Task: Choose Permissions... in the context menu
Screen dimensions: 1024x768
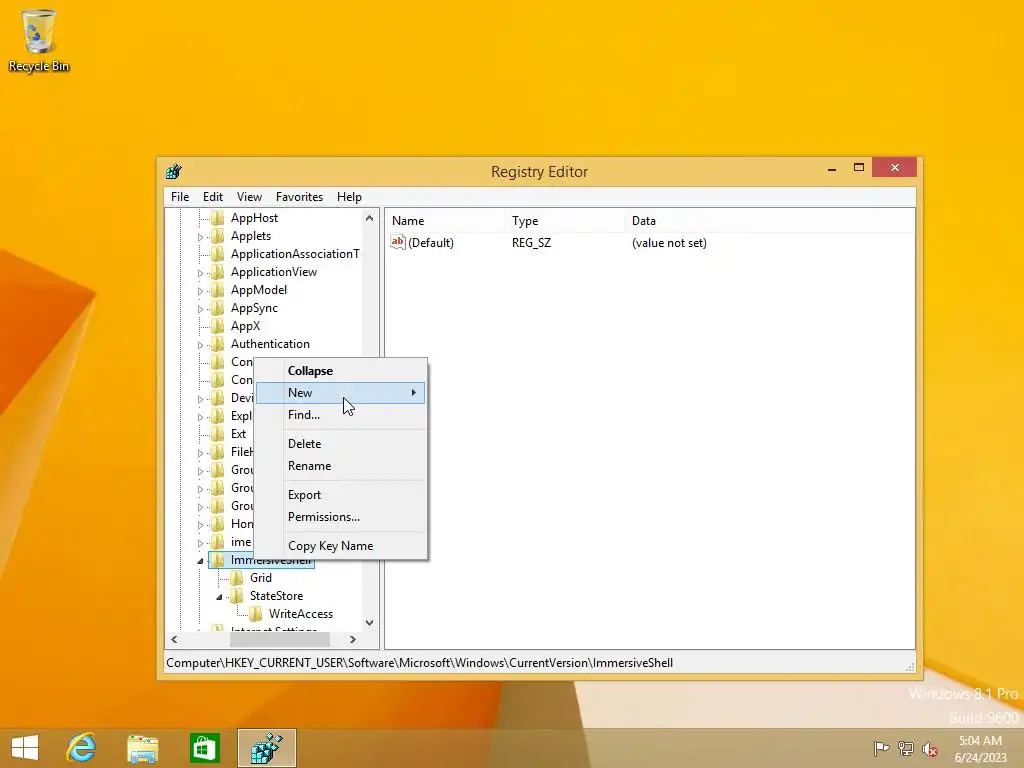Action: click(x=341, y=517)
